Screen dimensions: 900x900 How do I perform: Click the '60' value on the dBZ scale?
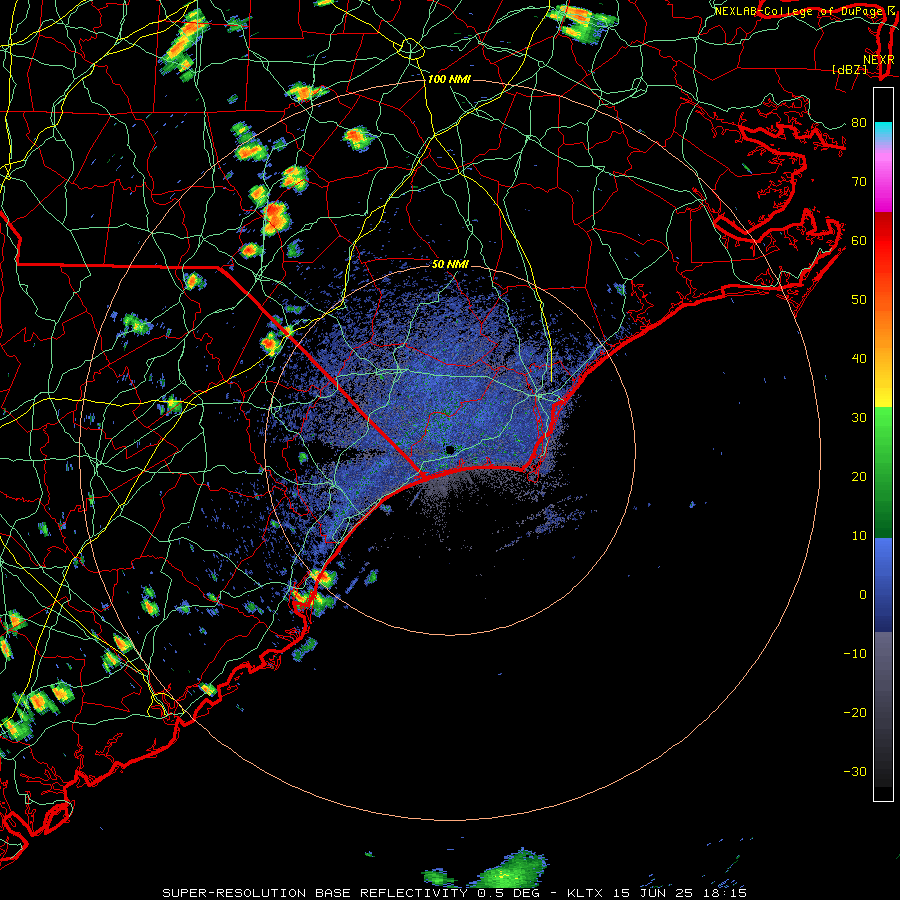point(859,240)
